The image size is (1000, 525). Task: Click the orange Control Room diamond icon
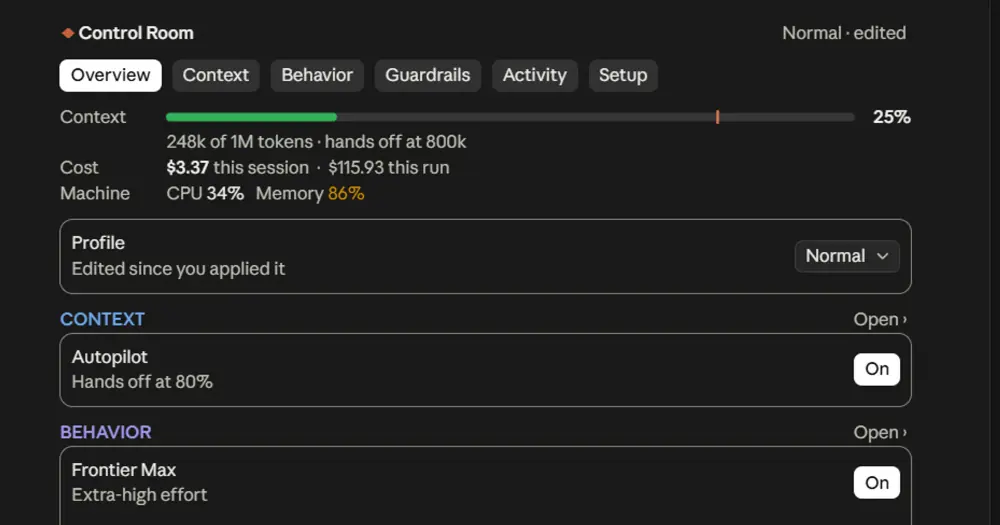pyautogui.click(x=68, y=33)
